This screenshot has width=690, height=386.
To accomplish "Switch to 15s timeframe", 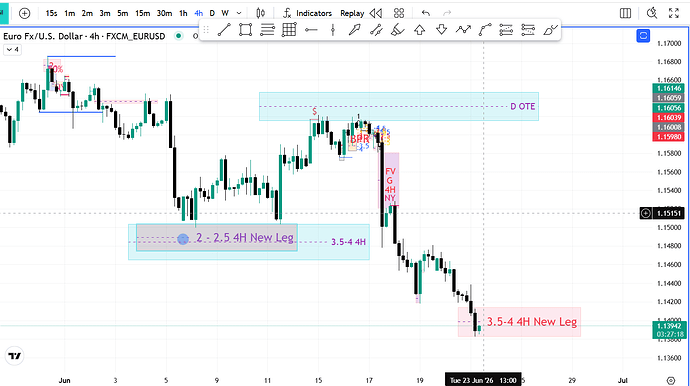I will click(51, 13).
